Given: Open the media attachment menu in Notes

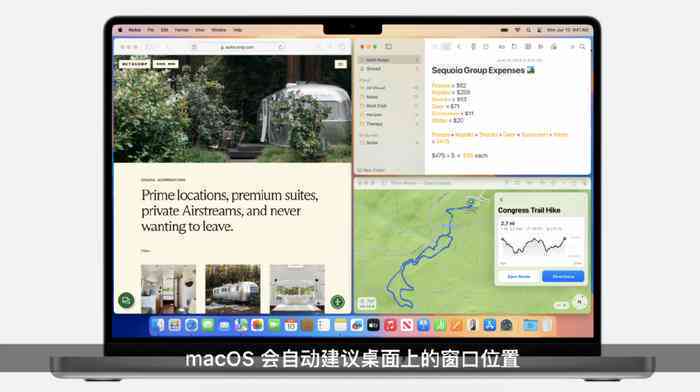Looking at the screenshot, I should (541, 46).
